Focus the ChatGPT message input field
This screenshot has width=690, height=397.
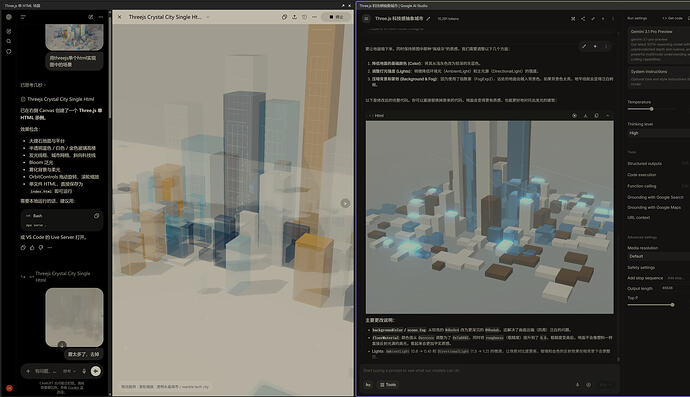coord(45,371)
